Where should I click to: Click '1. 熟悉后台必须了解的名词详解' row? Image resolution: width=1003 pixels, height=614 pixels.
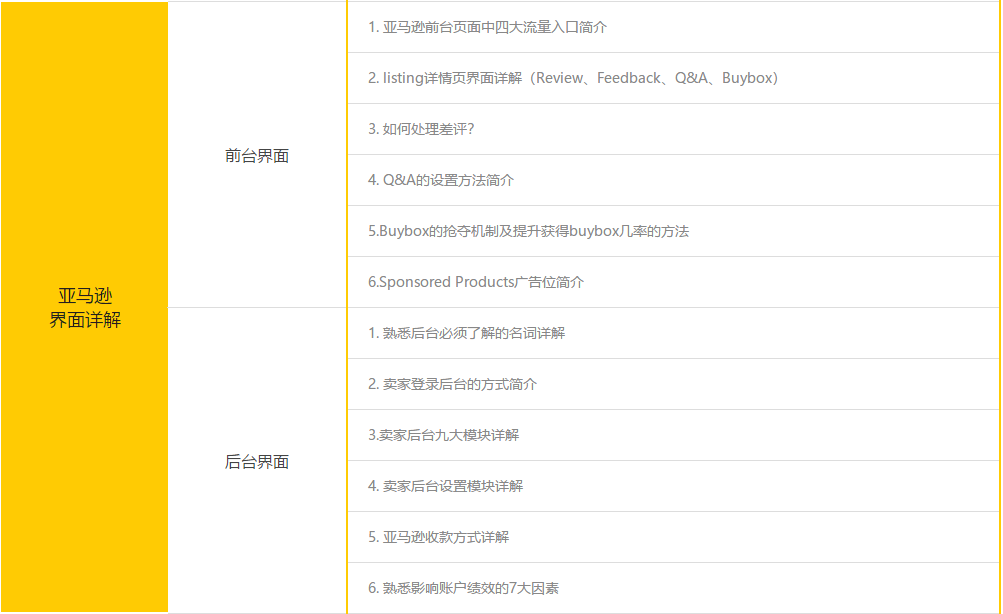click(x=673, y=333)
